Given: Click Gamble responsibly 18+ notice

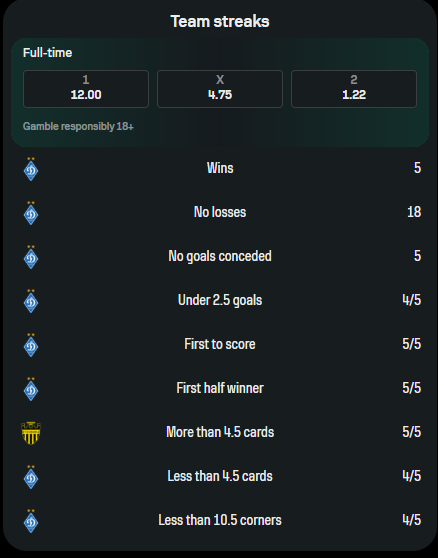Looking at the screenshot, I should [x=78, y=126].
